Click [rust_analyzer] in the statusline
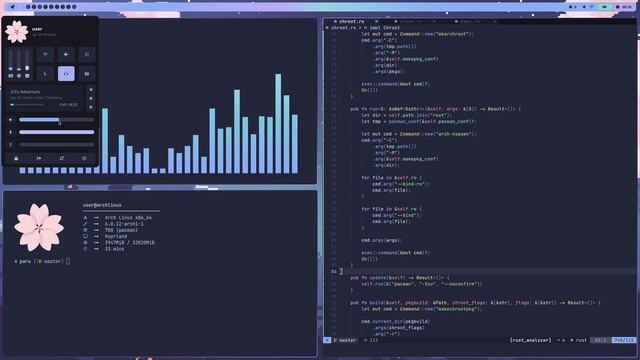 530,340
